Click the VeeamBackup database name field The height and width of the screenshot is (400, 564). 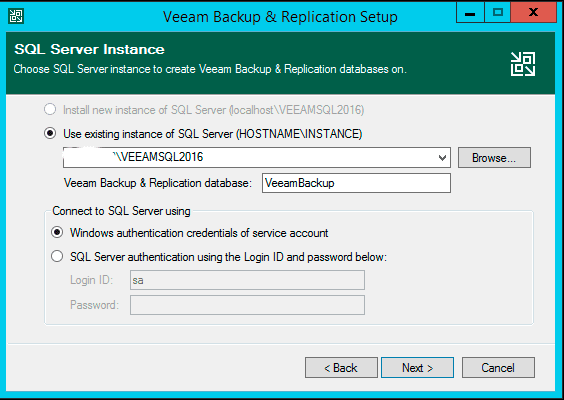(356, 183)
